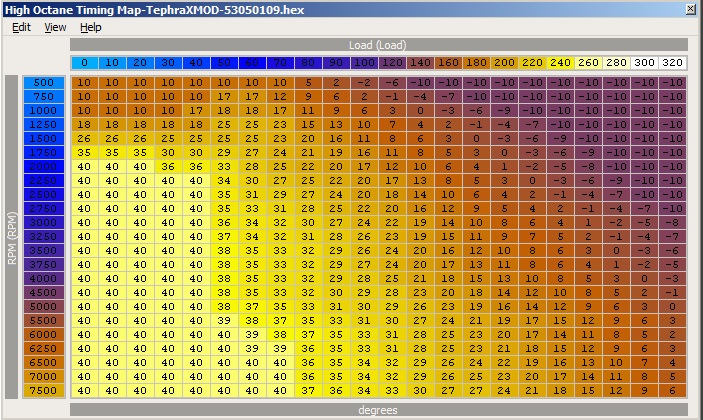The height and width of the screenshot is (420, 703).
Task: Select timing cell at 4500 RPM, load 160
Action: pos(448,292)
